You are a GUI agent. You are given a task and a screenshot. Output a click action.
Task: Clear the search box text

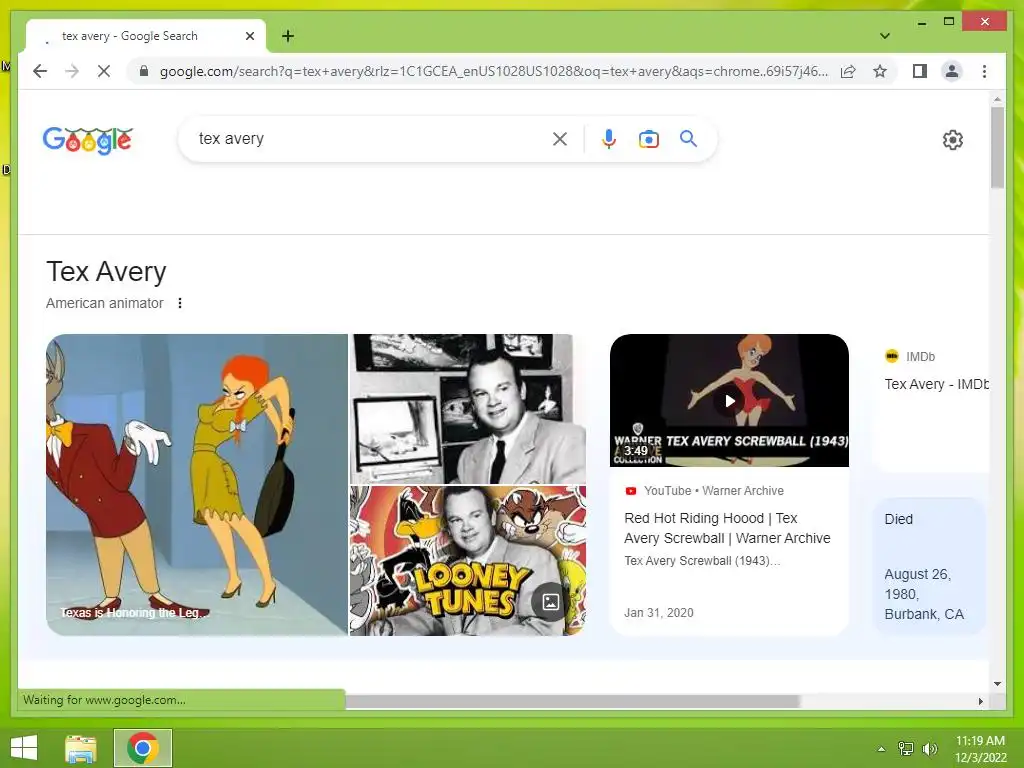click(560, 138)
